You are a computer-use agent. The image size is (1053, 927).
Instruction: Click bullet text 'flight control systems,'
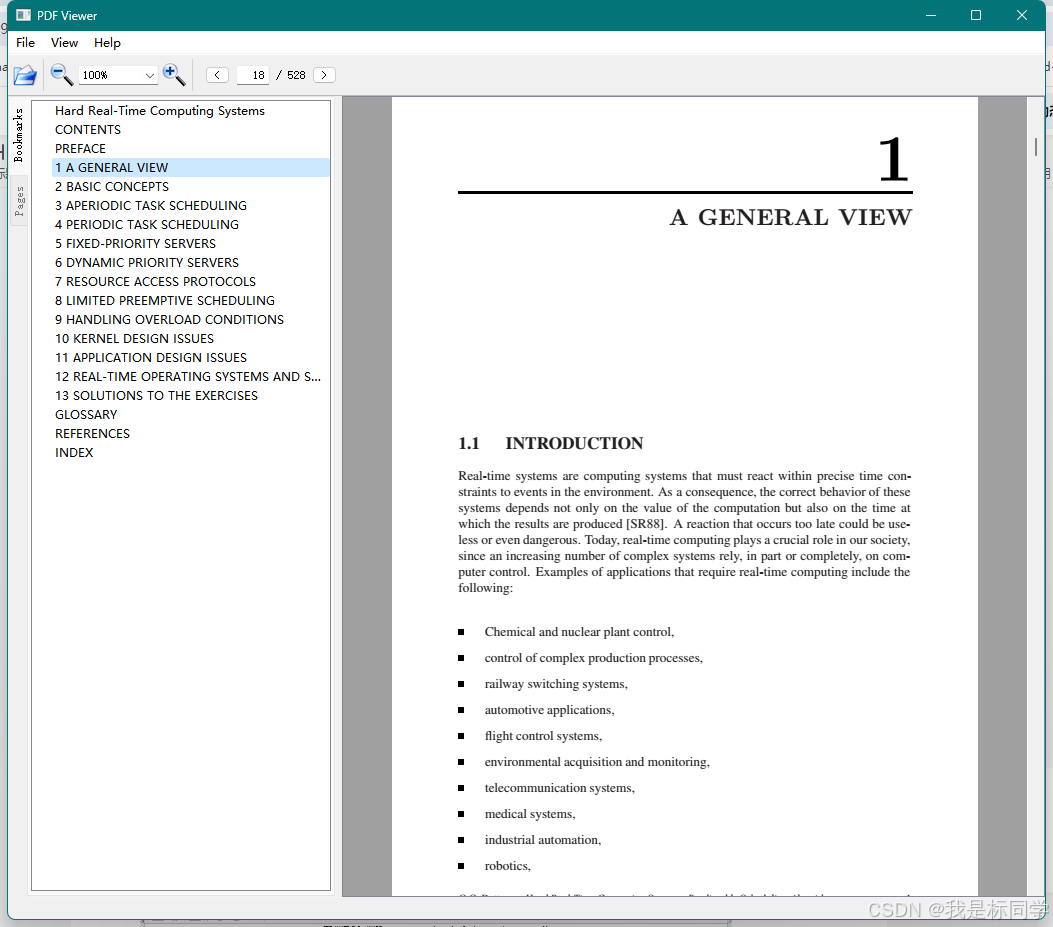(543, 736)
